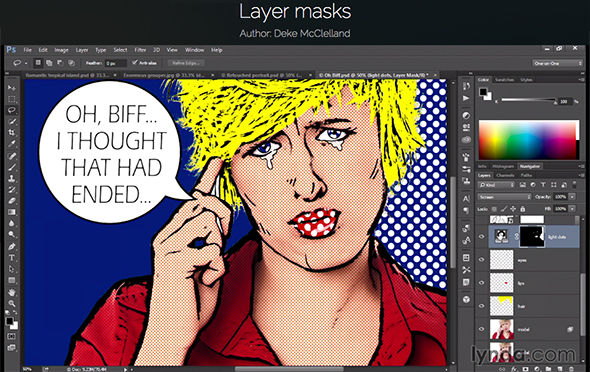Click the Create new group folder icon

point(548,369)
